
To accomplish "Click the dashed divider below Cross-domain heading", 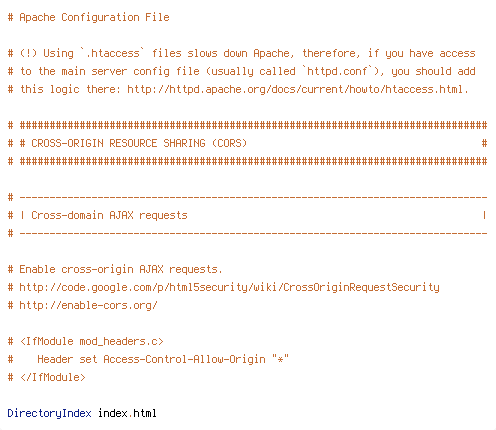I will (248, 233).
